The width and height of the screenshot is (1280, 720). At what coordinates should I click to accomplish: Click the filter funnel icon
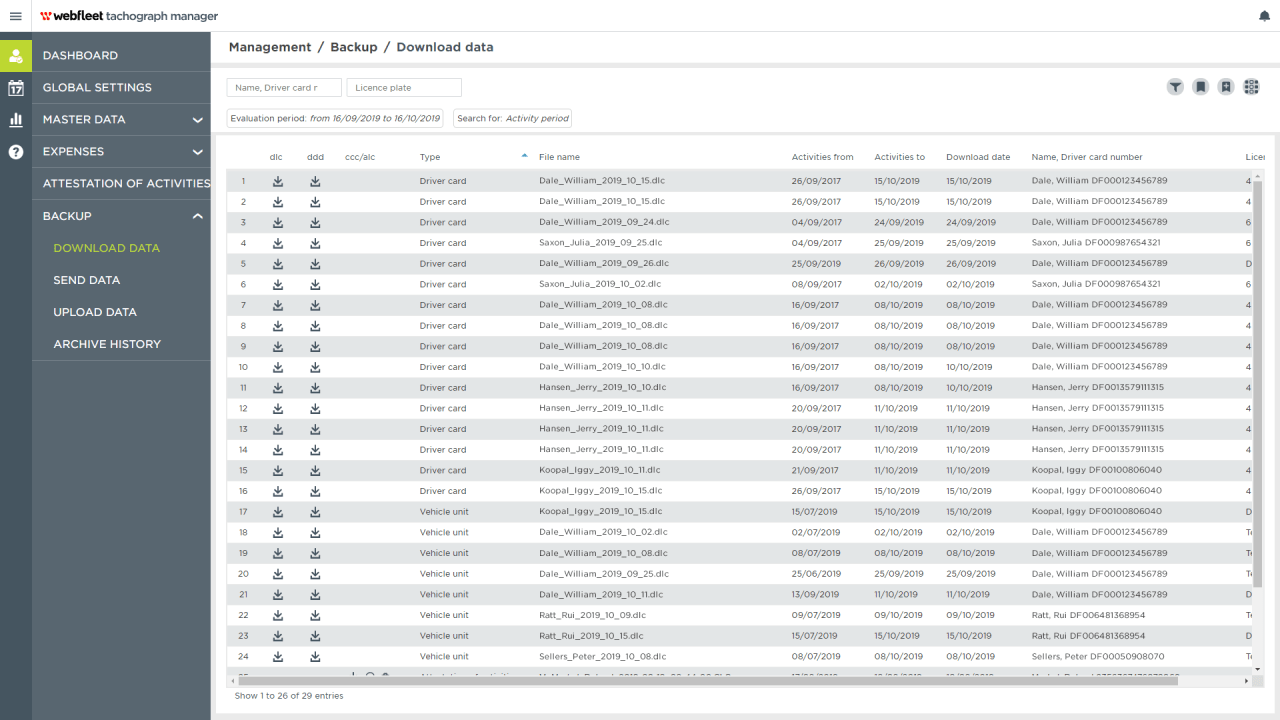point(1175,87)
